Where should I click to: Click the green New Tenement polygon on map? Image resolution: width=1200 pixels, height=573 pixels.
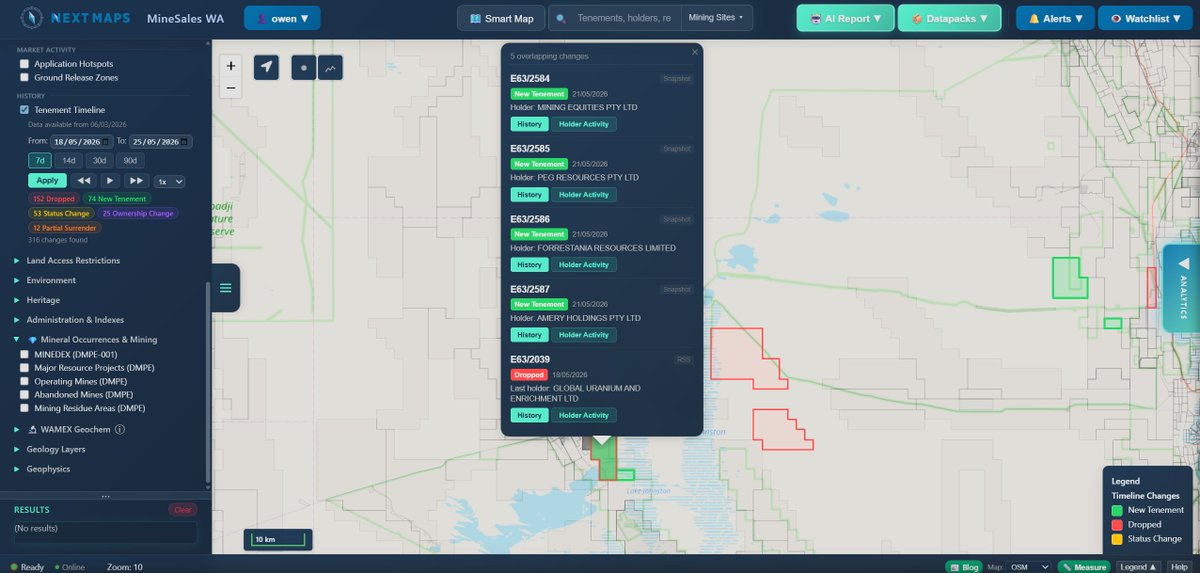pyautogui.click(x=1068, y=277)
